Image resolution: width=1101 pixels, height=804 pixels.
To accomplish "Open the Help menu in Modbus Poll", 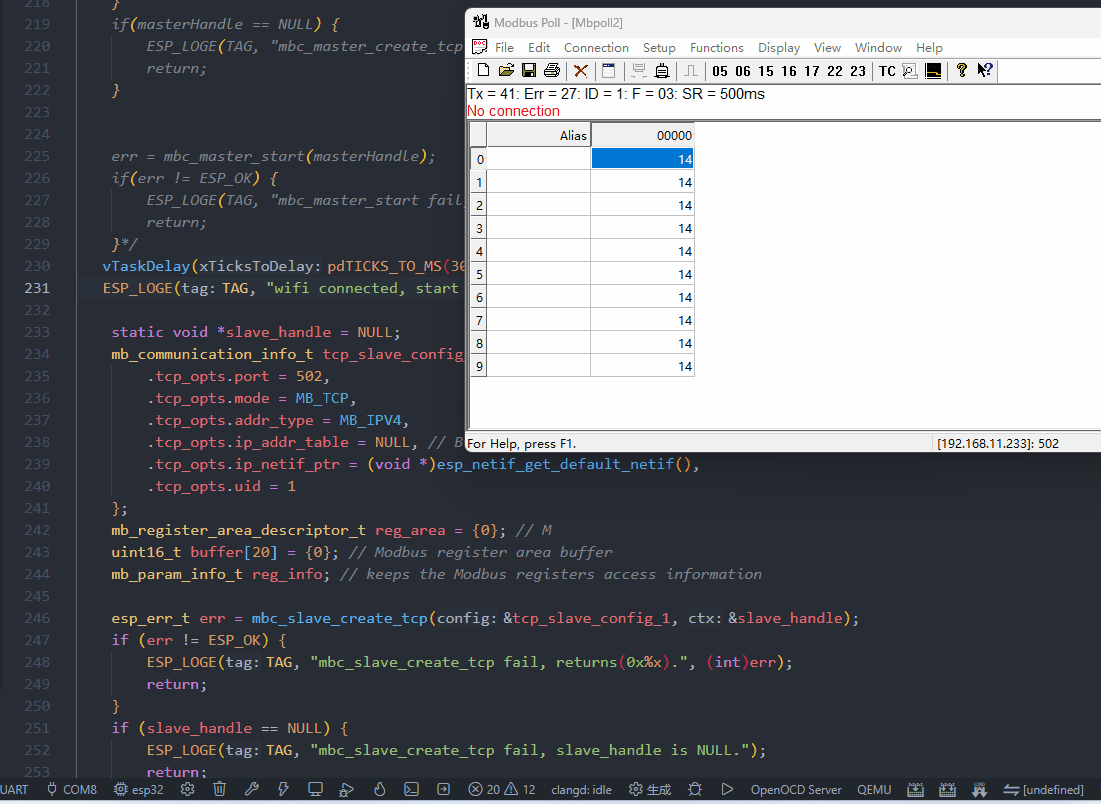I will point(929,48).
